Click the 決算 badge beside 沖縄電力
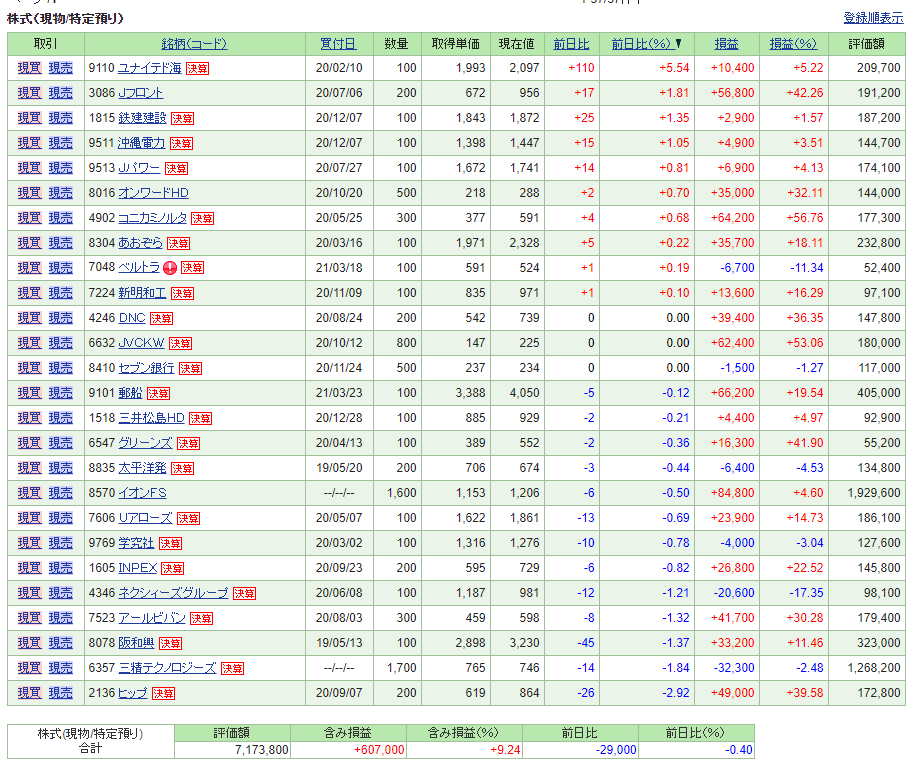Viewport: 906px width, 774px height. point(181,143)
